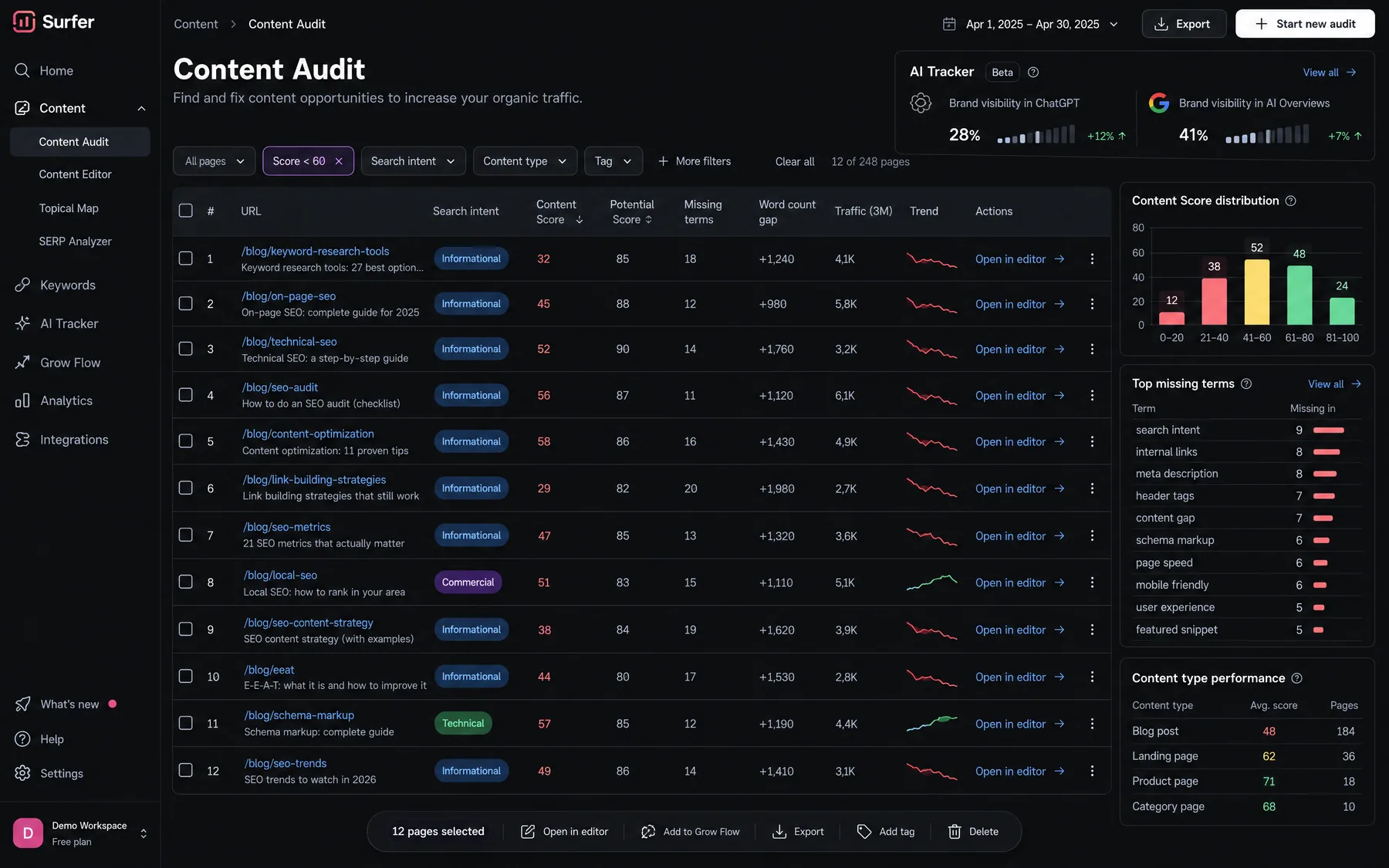1389x868 pixels.
Task: Click the calendar icon beside date range
Action: [x=949, y=24]
